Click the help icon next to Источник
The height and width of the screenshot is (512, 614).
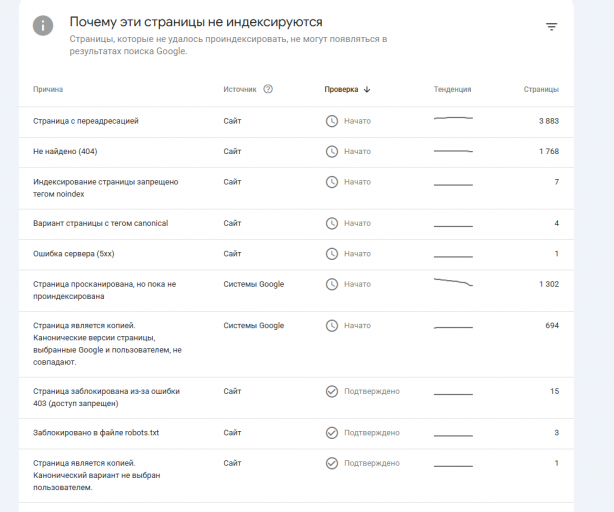pyautogui.click(x=268, y=89)
